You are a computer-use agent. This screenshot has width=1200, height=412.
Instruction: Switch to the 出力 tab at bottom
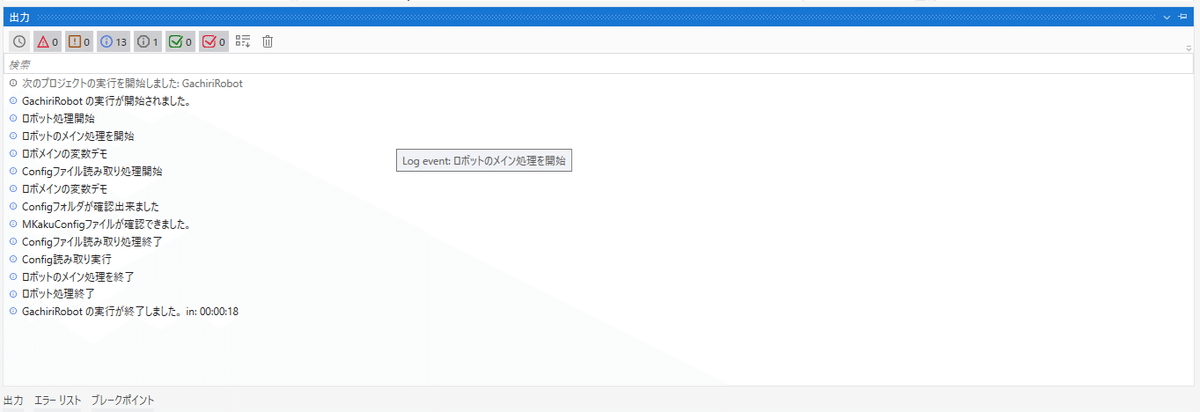pos(13,400)
